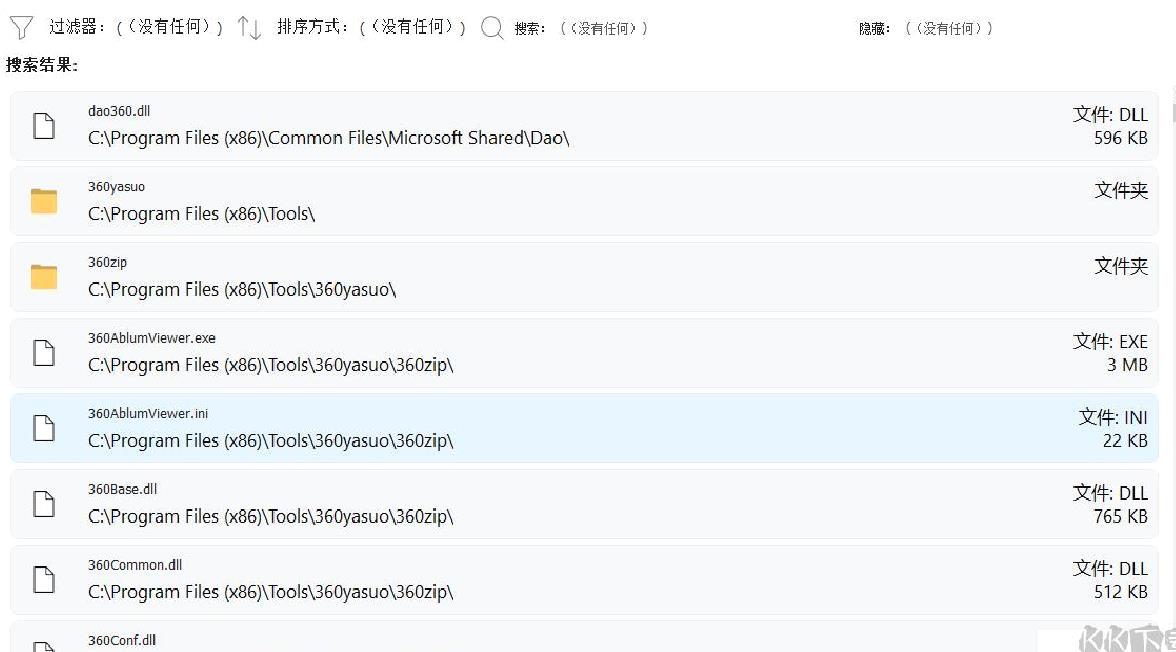Click the magnifier search icon
The width and height of the screenshot is (1176, 652).
click(492, 29)
